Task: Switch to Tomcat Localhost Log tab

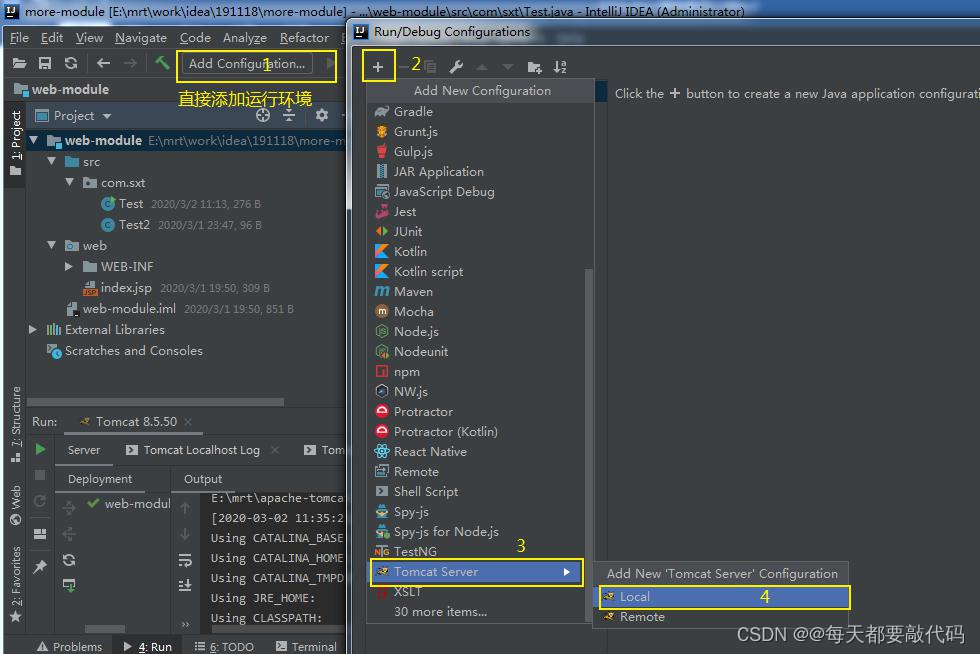Action: click(x=201, y=450)
